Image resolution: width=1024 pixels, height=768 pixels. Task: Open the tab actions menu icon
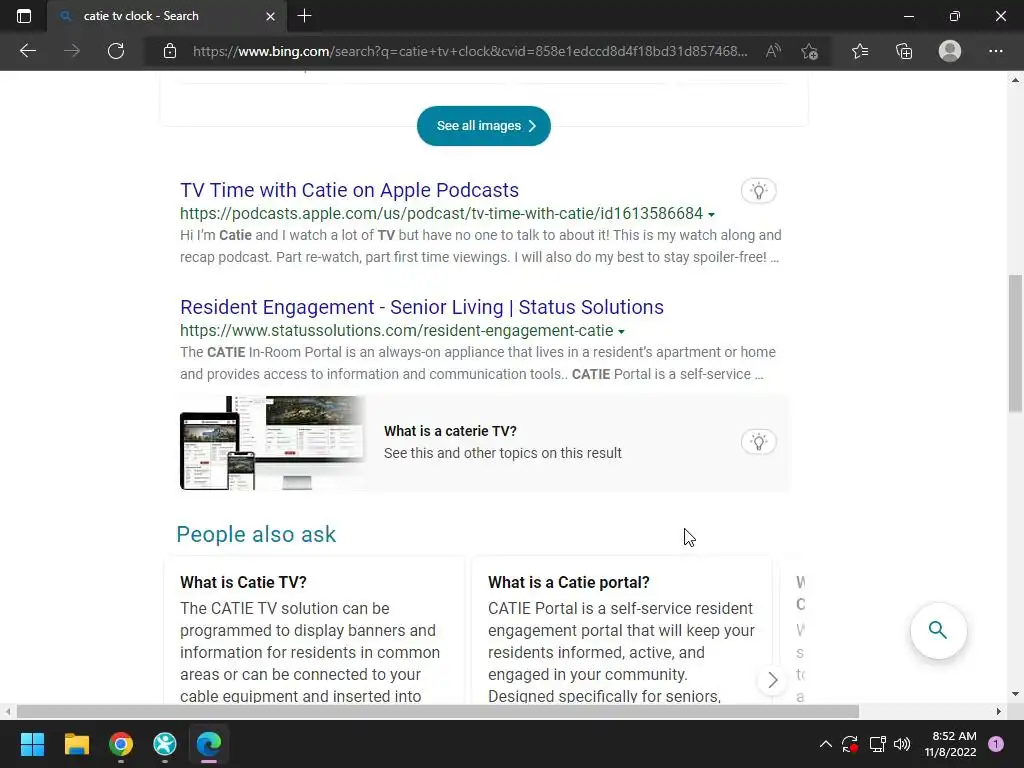point(24,16)
